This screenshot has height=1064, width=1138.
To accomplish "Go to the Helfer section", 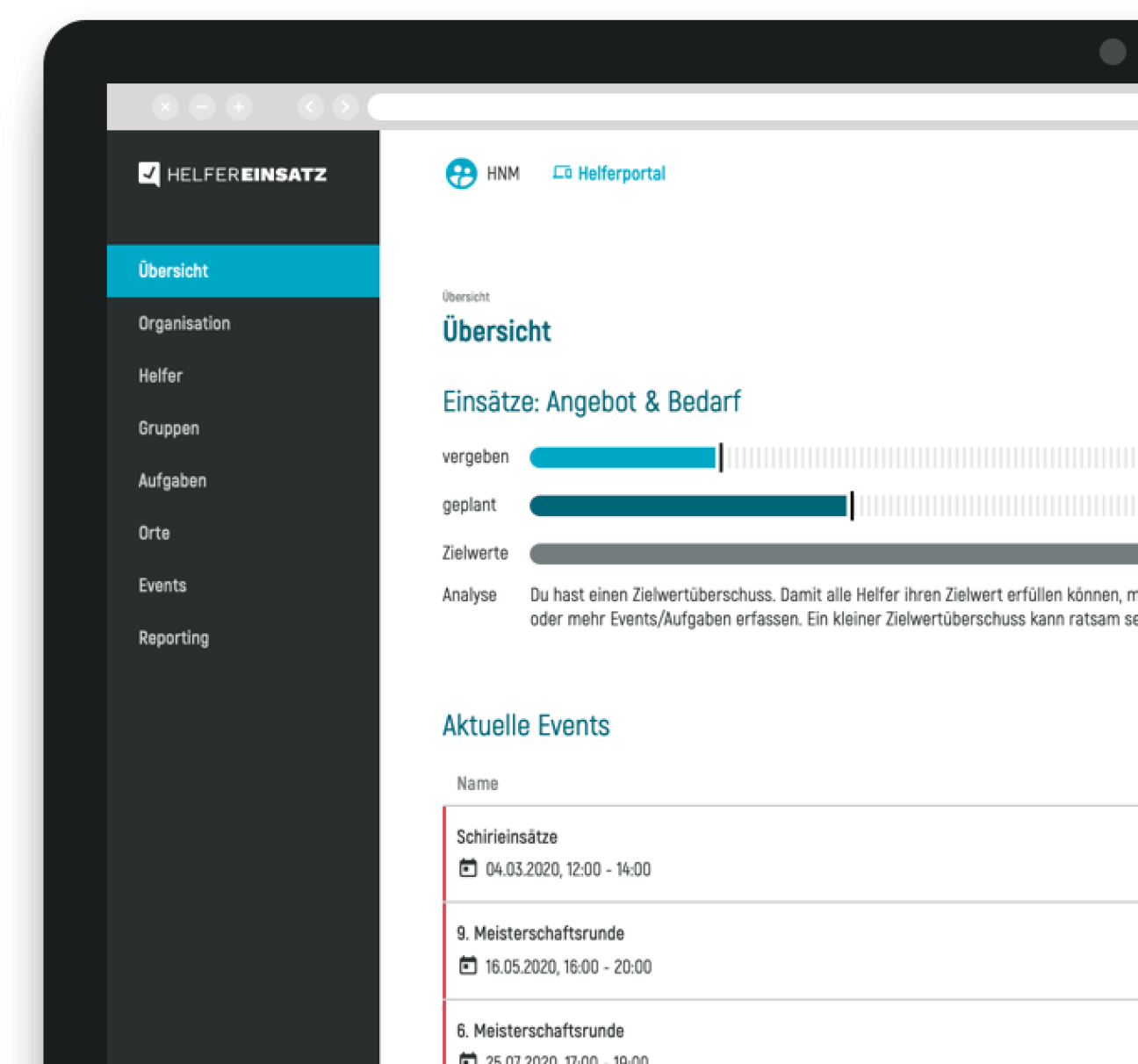I will tap(161, 376).
